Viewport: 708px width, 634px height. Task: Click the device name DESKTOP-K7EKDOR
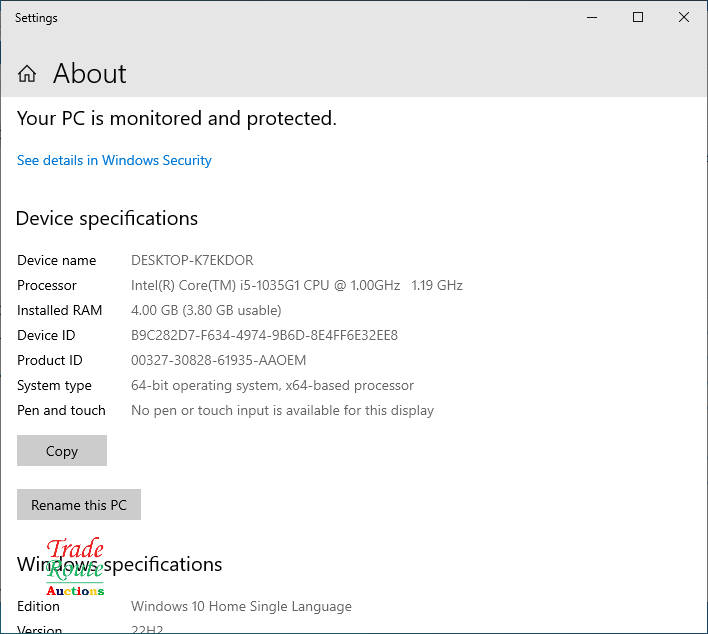pyautogui.click(x=192, y=260)
